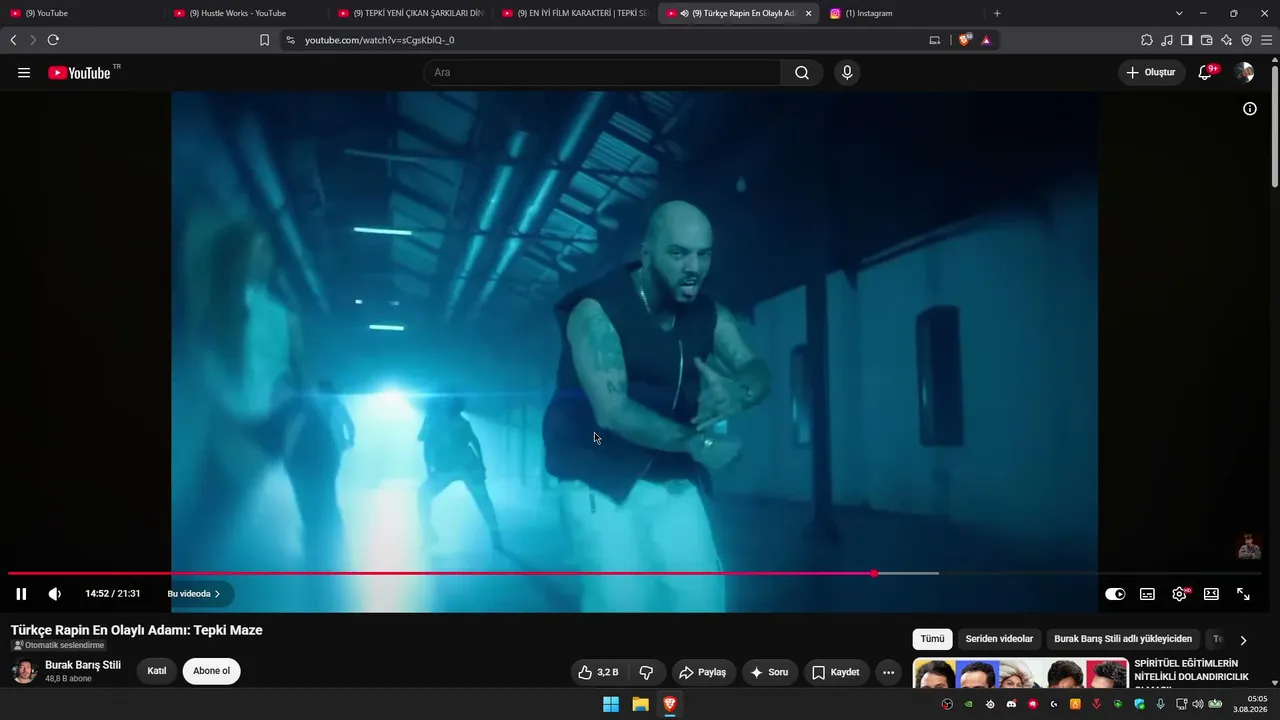Go back to previous page
This screenshot has width=1280, height=720.
tap(13, 40)
